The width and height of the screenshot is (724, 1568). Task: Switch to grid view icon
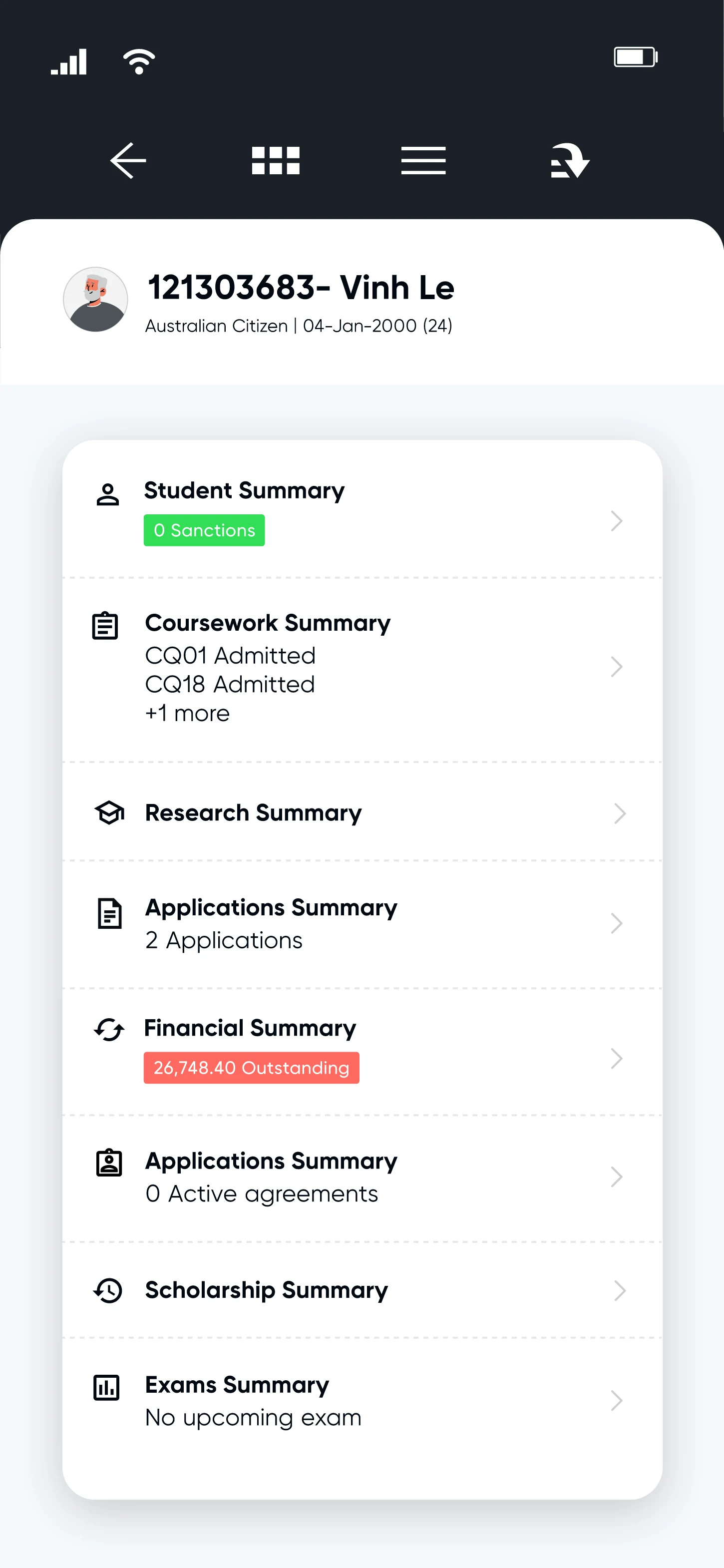tap(276, 161)
